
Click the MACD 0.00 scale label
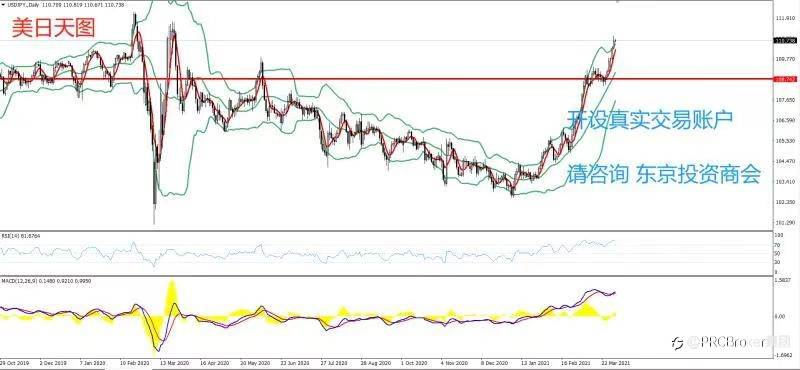[779, 316]
